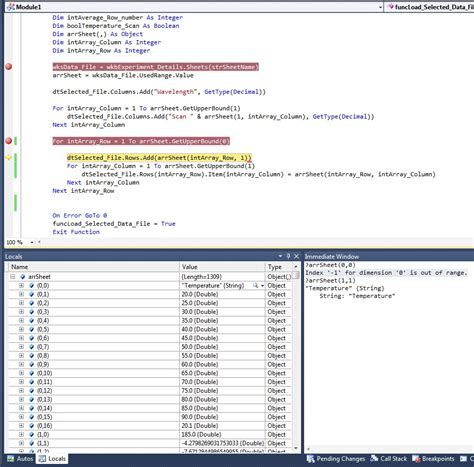Click the editor horizontal scroll left arrow
The width and height of the screenshot is (474, 467).
39,242
